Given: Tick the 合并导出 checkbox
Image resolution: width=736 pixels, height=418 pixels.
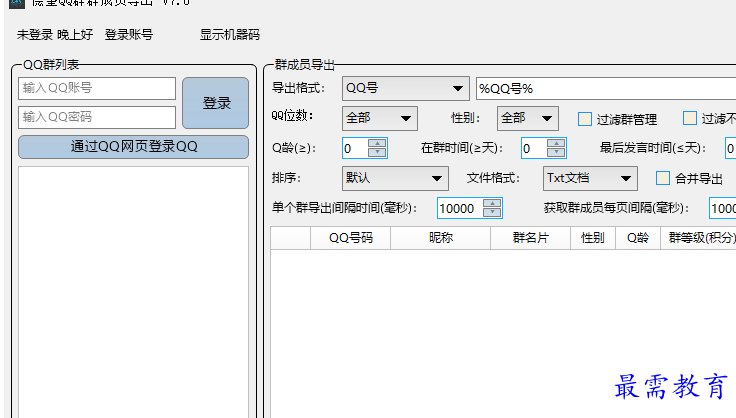Looking at the screenshot, I should [x=662, y=178].
